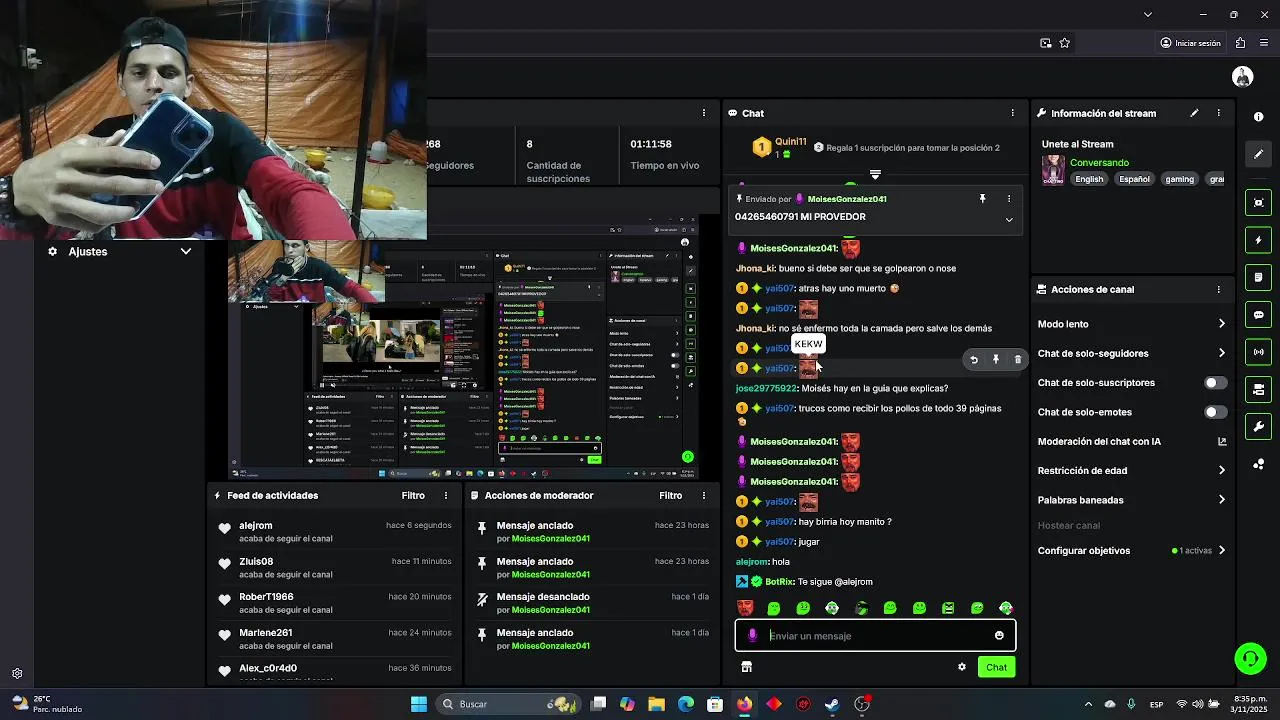Open the info icon in the right sidebar

point(1258,117)
